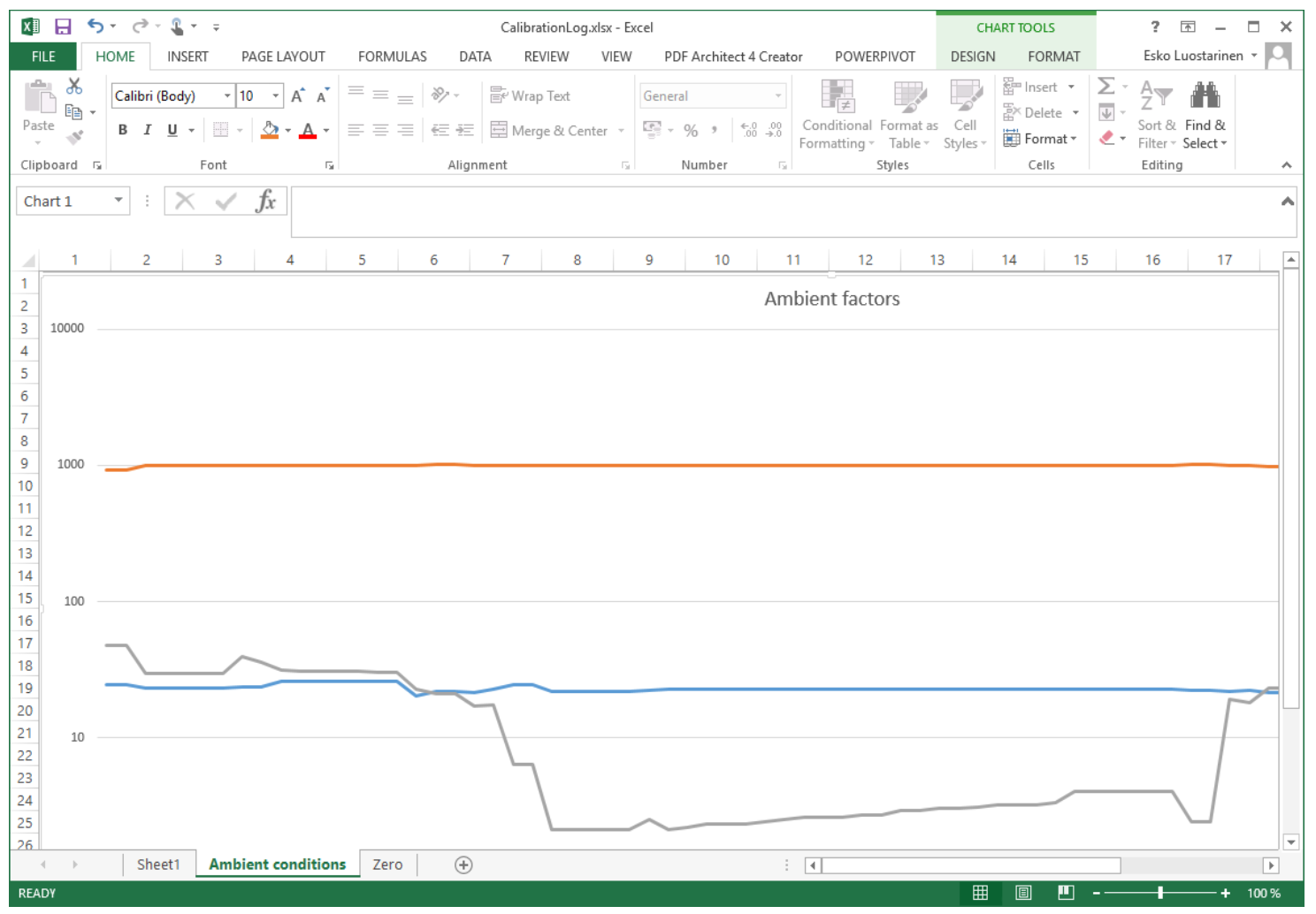Click the Format button in Cells group
This screenshot has width=1316, height=914.
pyautogui.click(x=1040, y=139)
